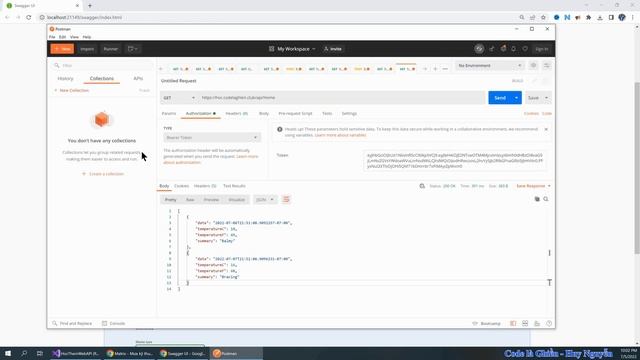This screenshot has height=360, width=640.
Task: Click the heart icon in header
Action: (x=525, y=49)
